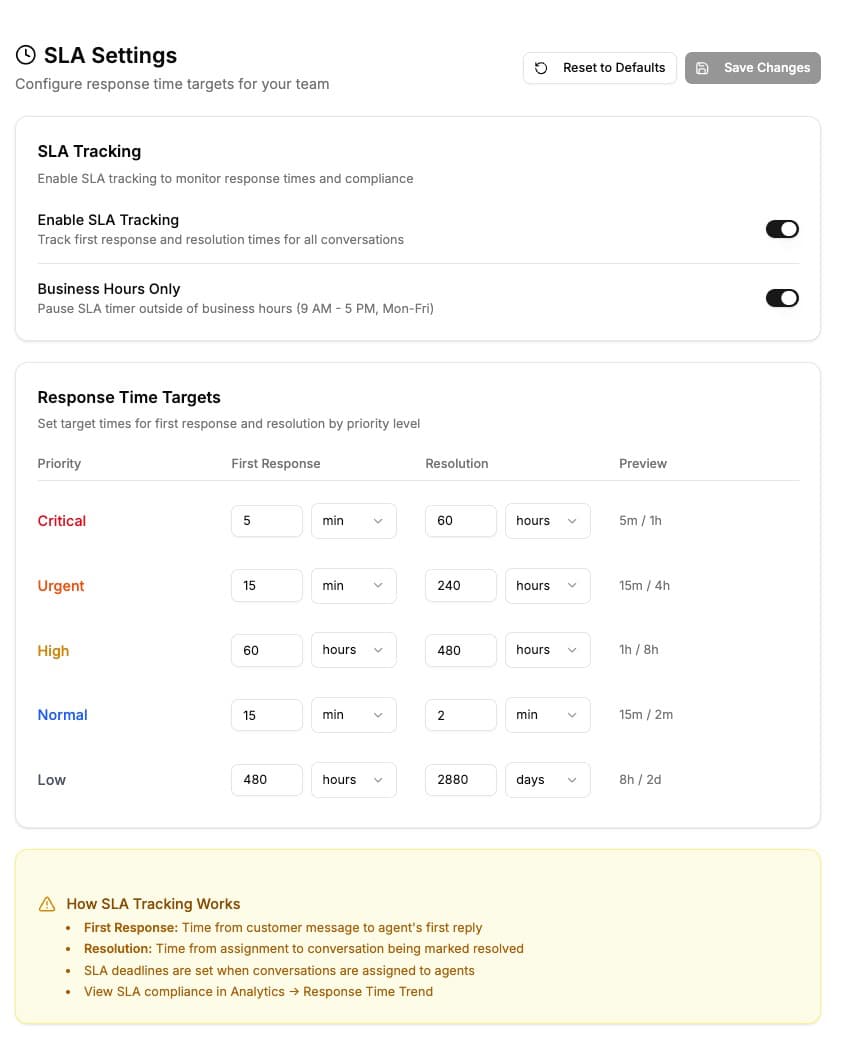Click the warning triangle icon in info box
The image size is (849, 1048).
pyautogui.click(x=47, y=904)
